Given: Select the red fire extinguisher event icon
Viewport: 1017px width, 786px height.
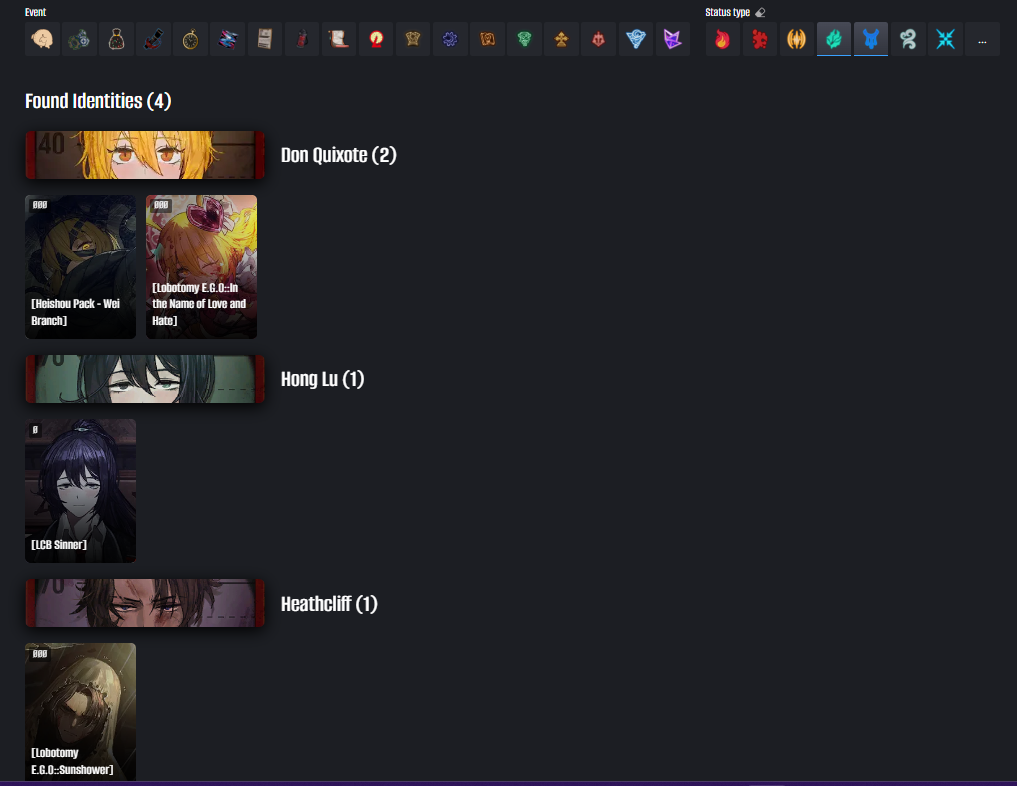Looking at the screenshot, I should 302,39.
